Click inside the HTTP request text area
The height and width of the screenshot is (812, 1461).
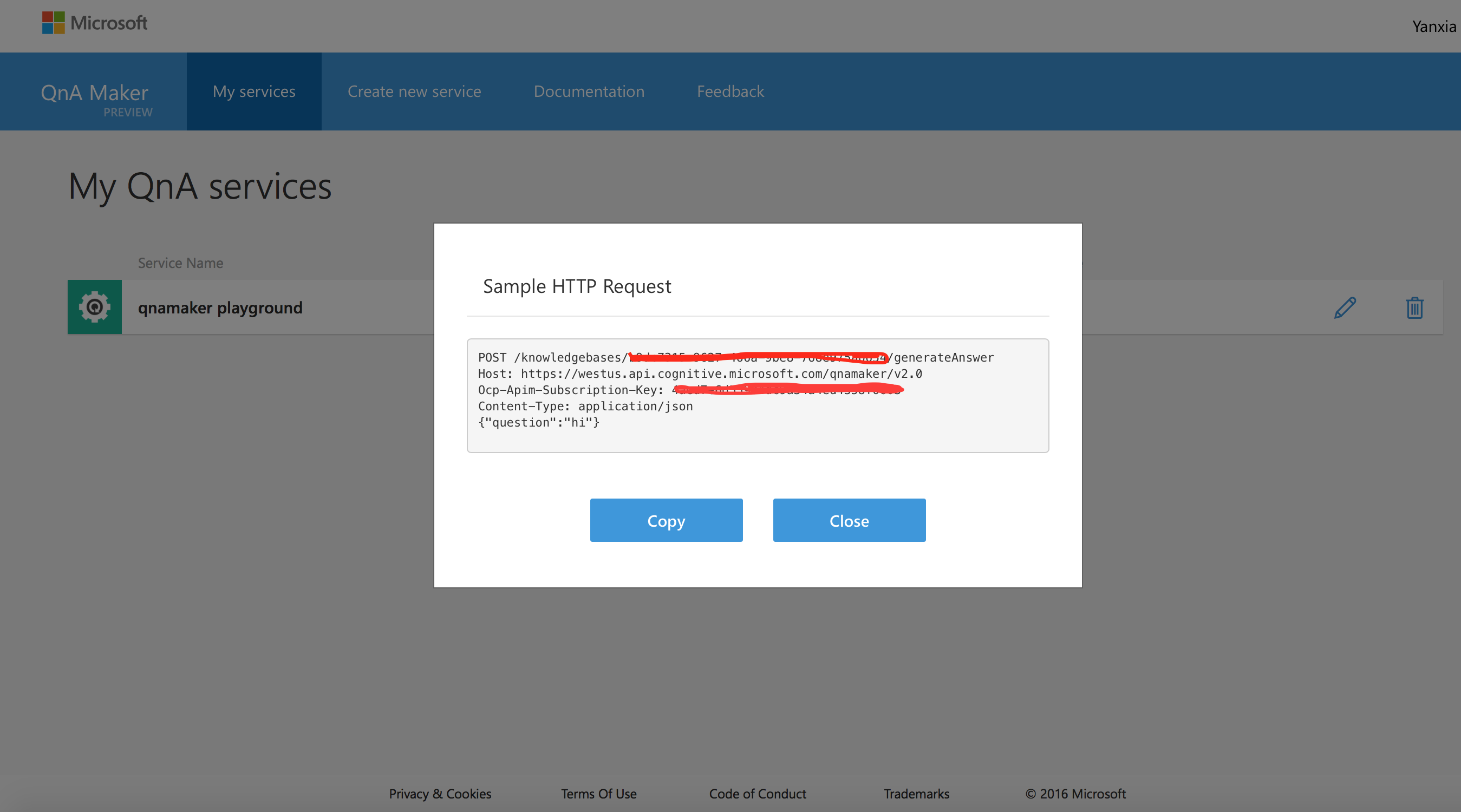click(x=758, y=396)
